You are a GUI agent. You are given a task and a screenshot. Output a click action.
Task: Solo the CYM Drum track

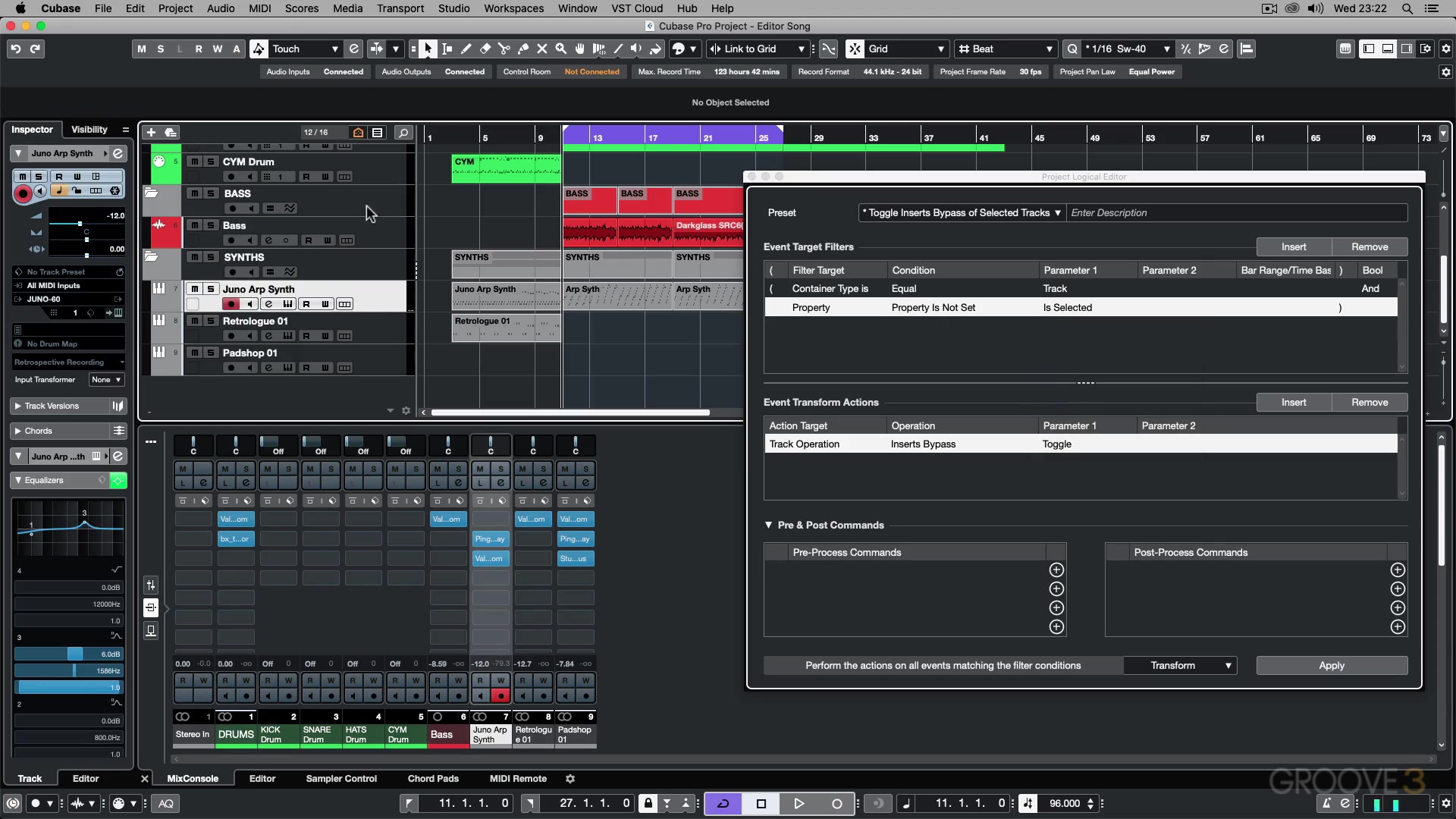pos(211,162)
